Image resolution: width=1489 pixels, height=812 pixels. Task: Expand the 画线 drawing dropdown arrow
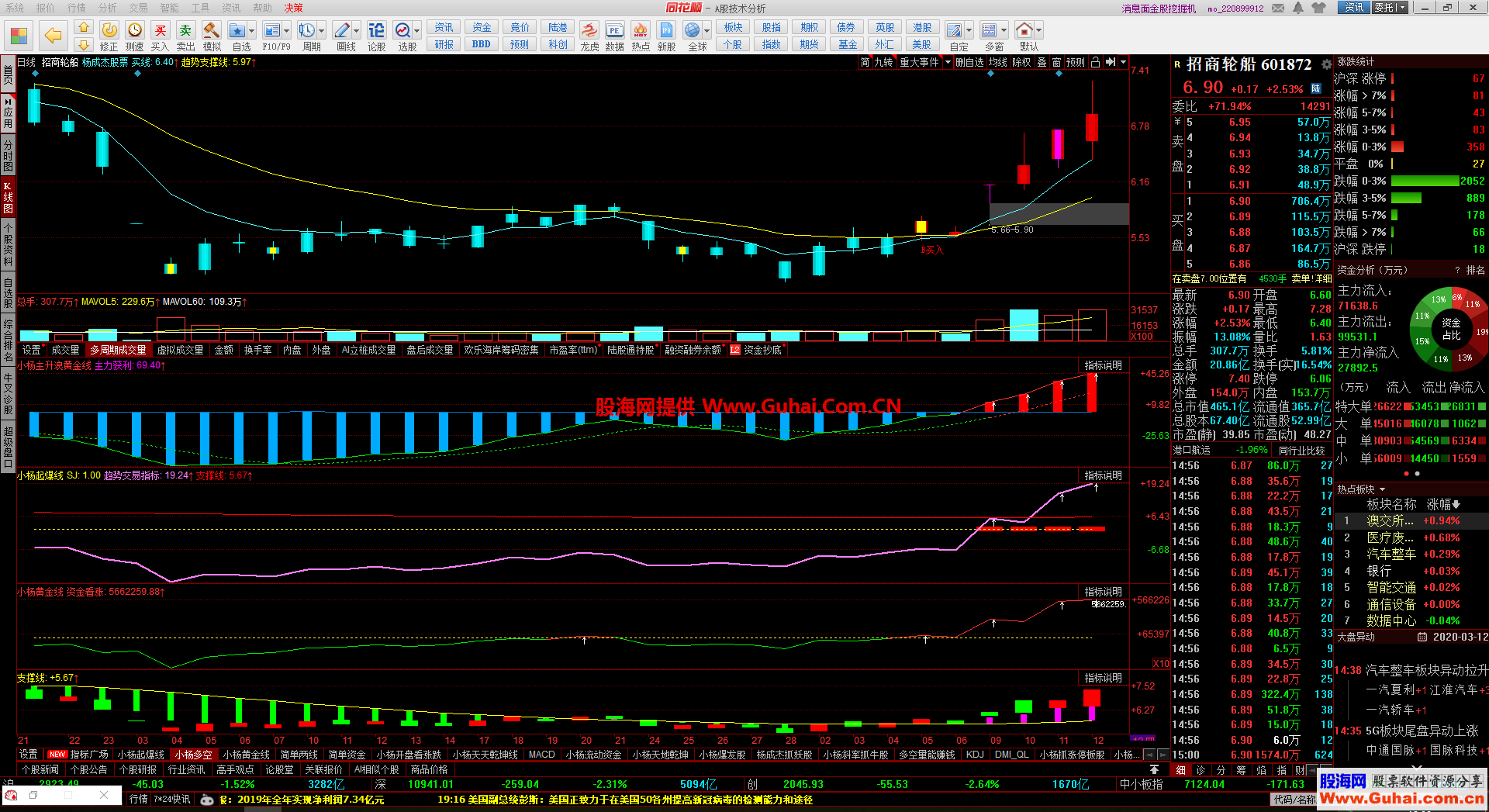pos(357,31)
